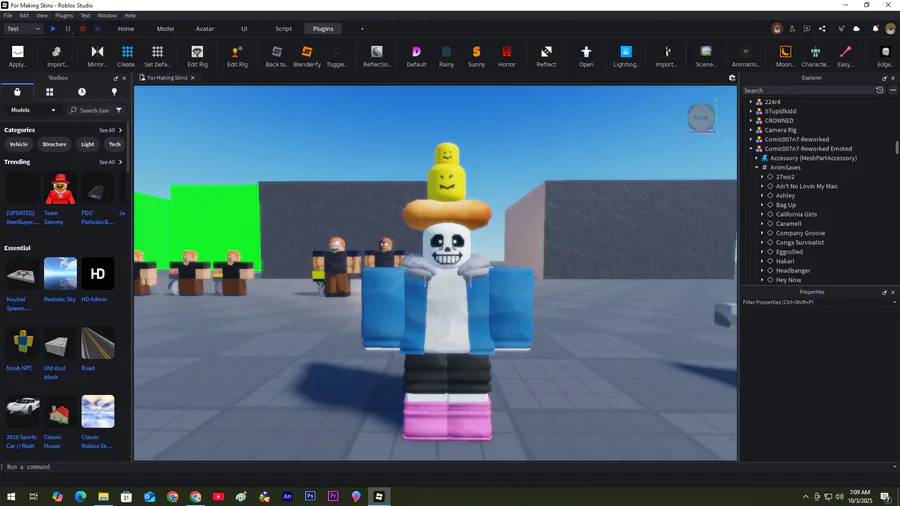Screen dimensions: 900x506
Task: Click the blue Create grid plugin icon
Action: (127, 52)
